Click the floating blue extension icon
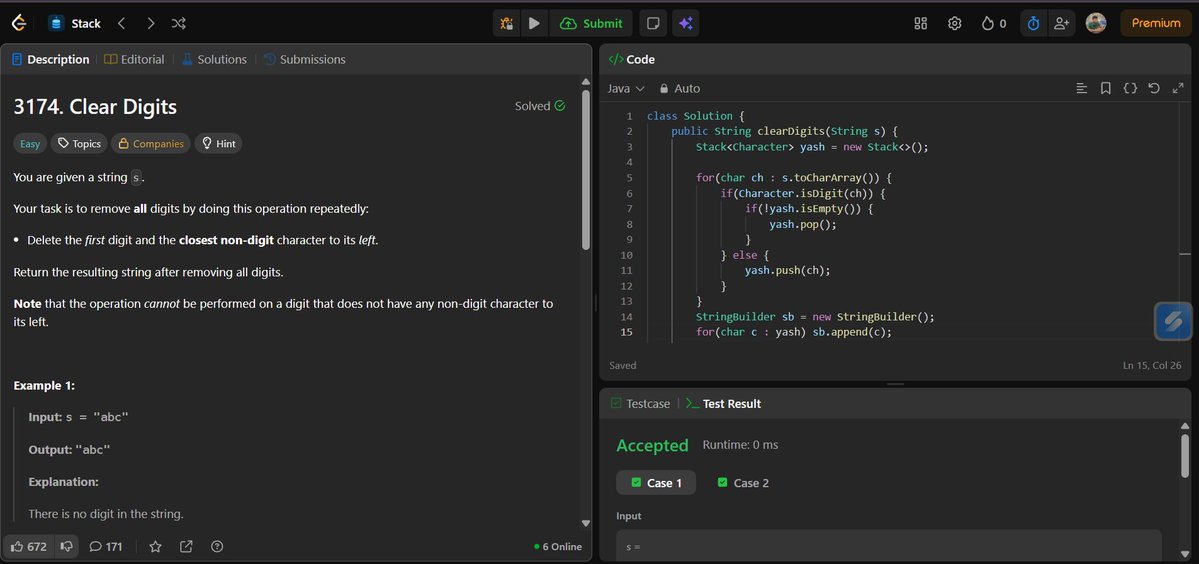Screen dimensions: 1199x564 (1173, 321)
